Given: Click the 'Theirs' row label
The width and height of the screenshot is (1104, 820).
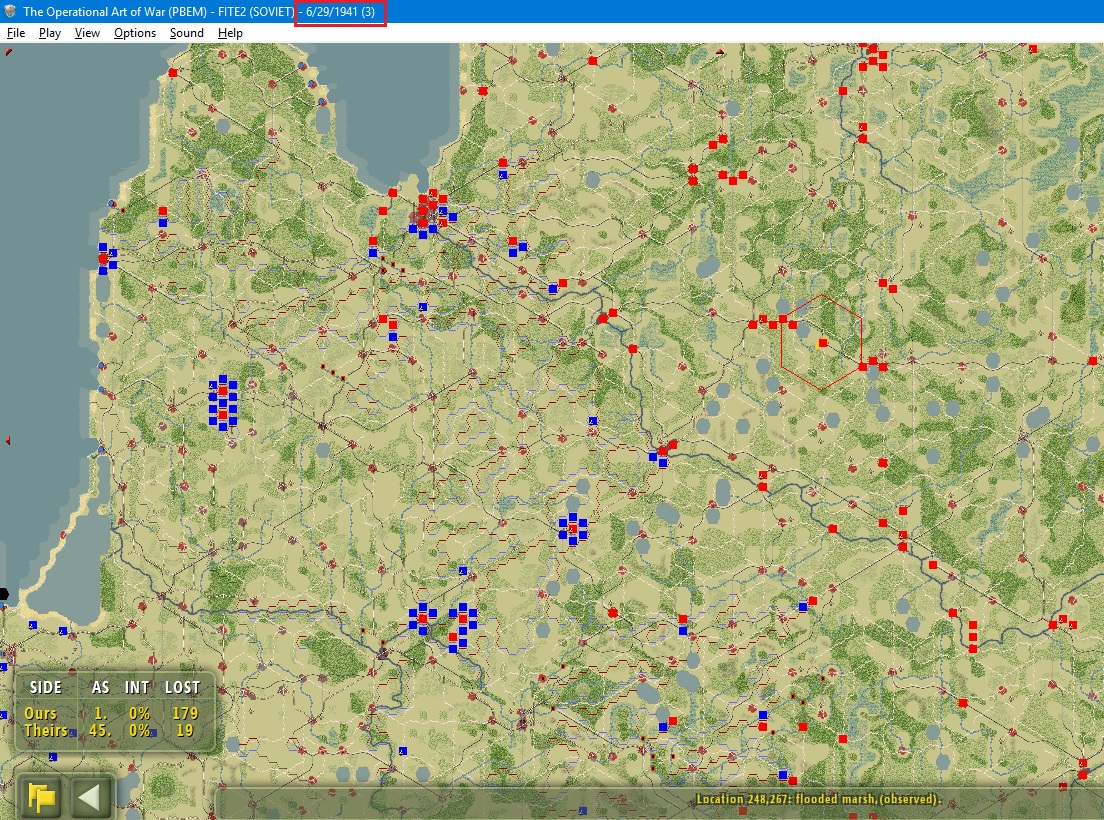Looking at the screenshot, I should point(46,731).
